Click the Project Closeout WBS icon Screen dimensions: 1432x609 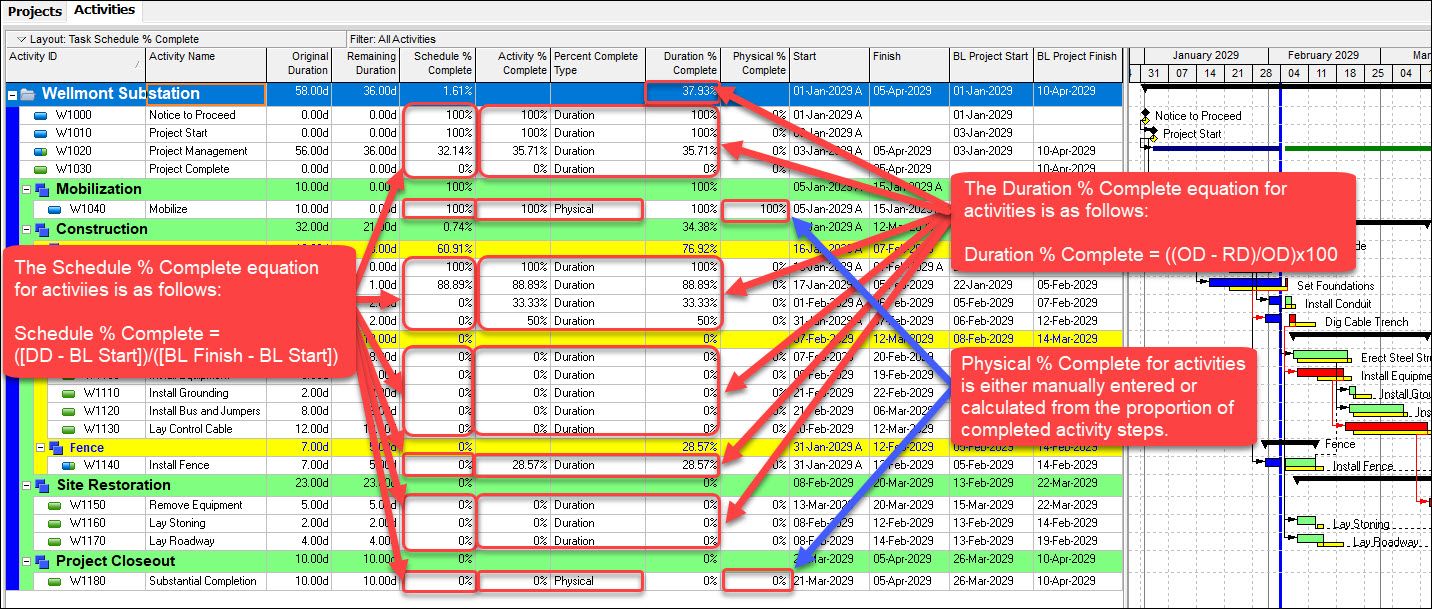42,561
